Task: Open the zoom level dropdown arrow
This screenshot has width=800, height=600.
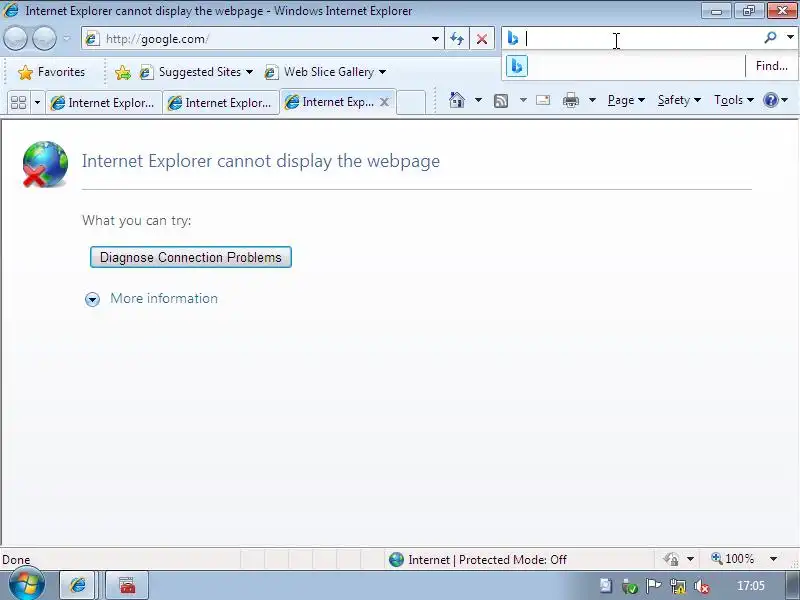Action: click(773, 560)
